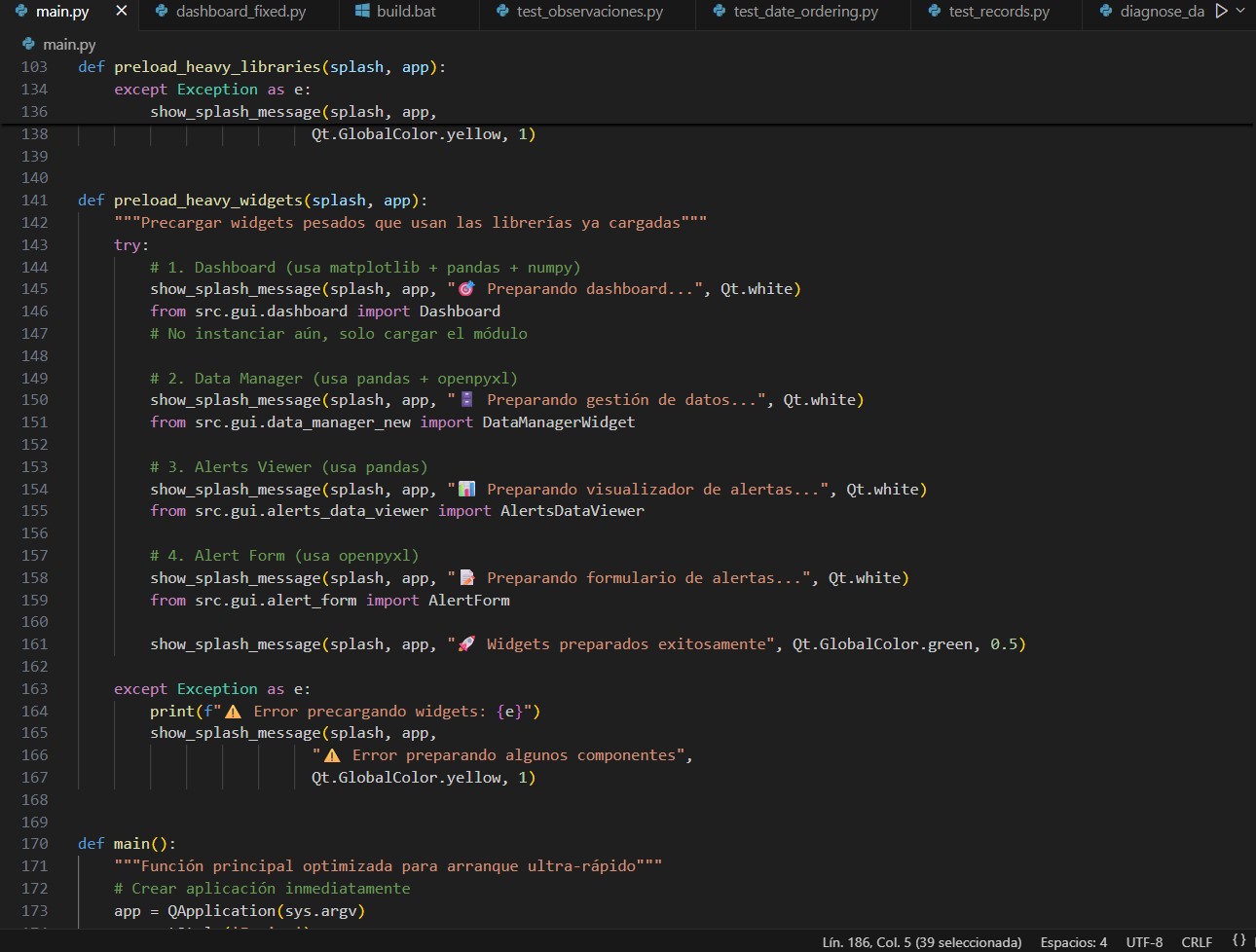Change file encoding via UTF-8

point(1144,941)
